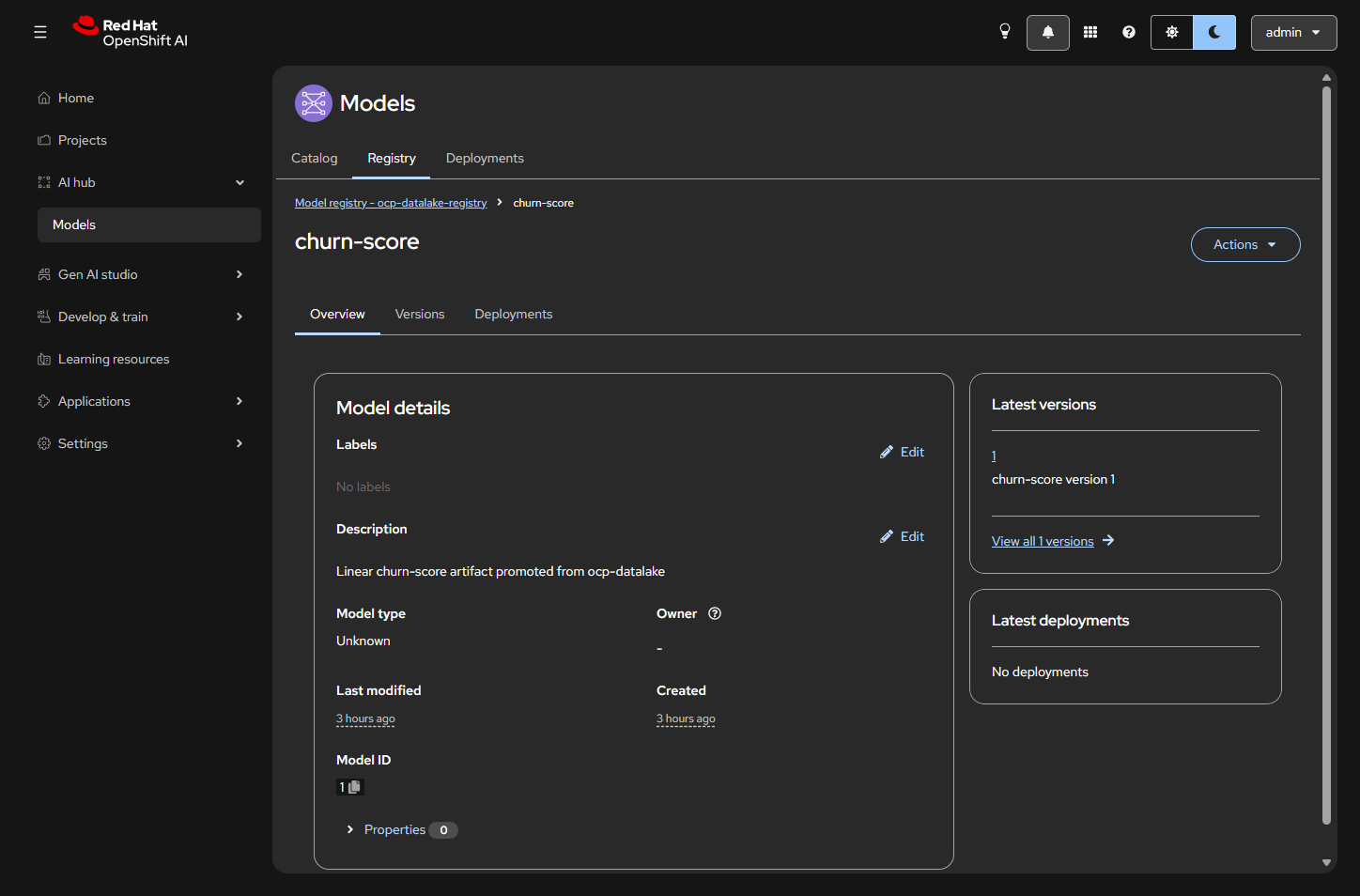Screen dimensions: 1360x896
Task: Expand the Develop & train section
Action: point(149,317)
